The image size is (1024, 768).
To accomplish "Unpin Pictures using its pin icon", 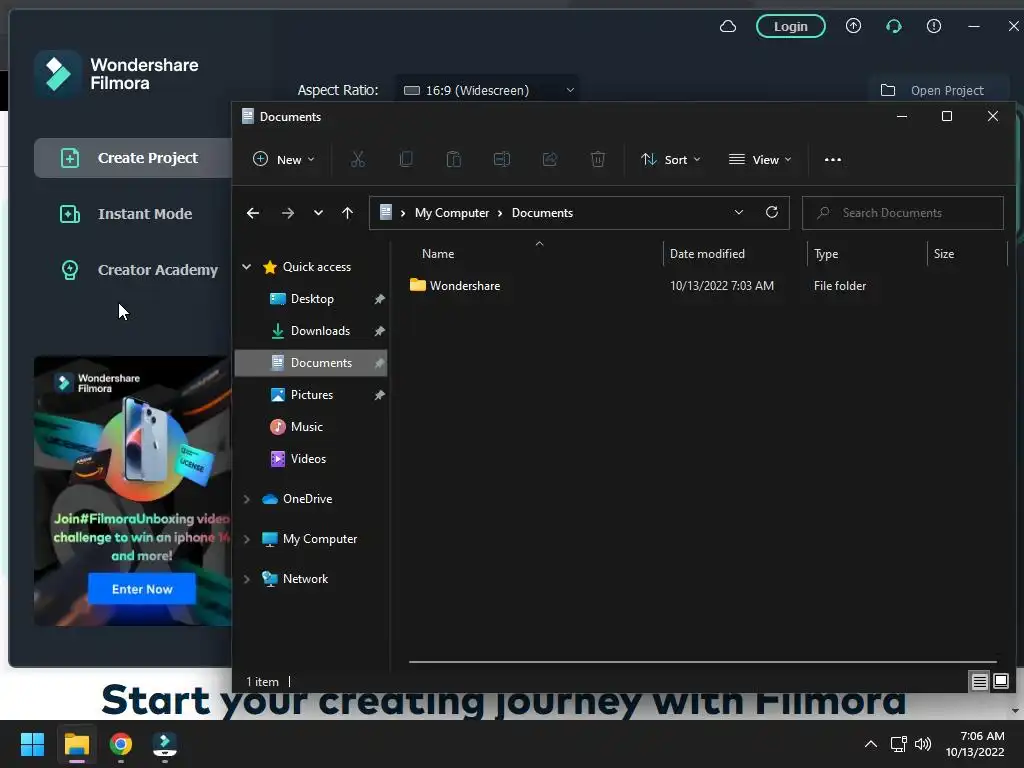I will pyautogui.click(x=379, y=395).
